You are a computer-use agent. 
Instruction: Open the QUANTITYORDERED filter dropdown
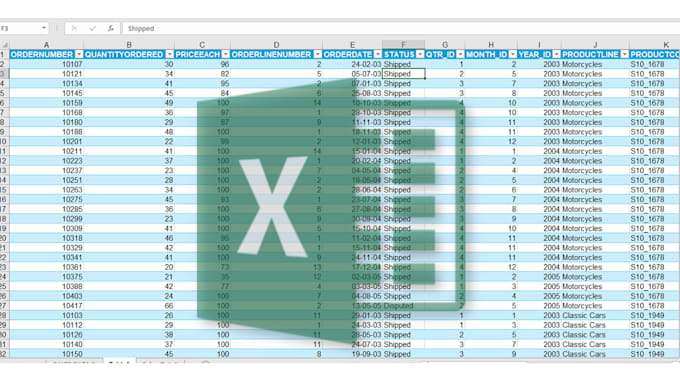(x=170, y=54)
